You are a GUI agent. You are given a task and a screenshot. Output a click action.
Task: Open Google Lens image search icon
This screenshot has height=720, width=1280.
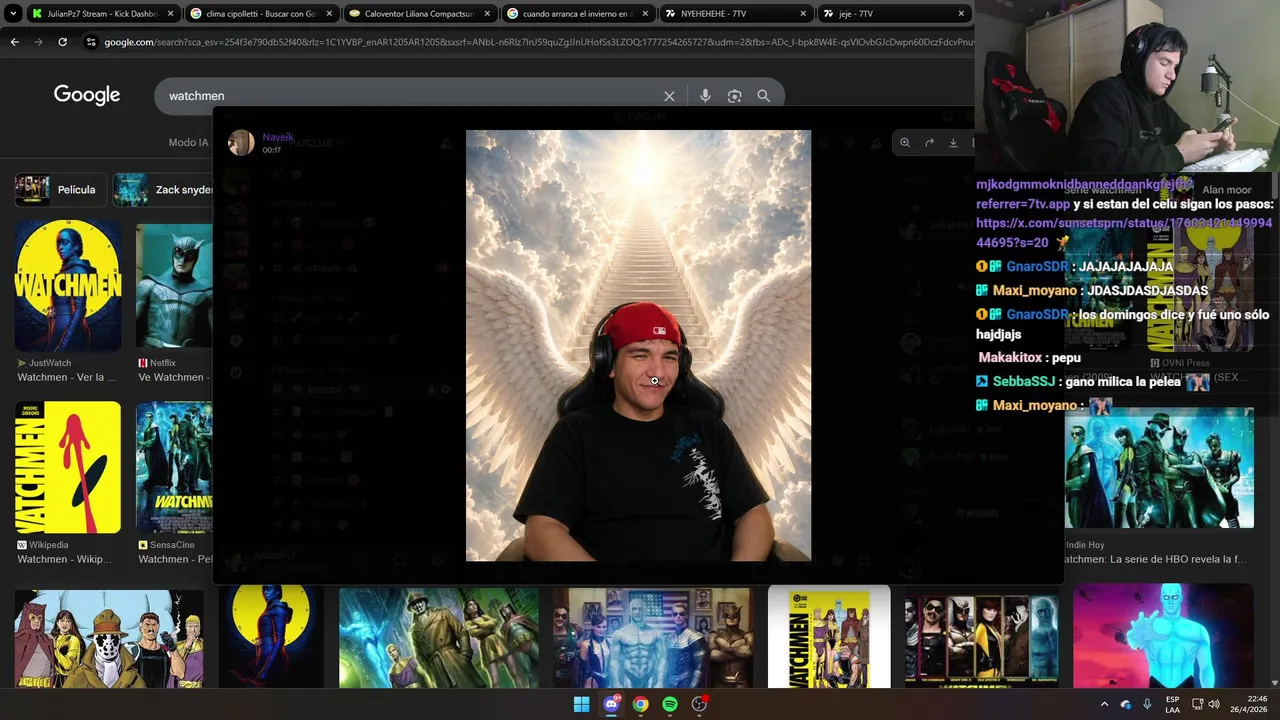(735, 96)
